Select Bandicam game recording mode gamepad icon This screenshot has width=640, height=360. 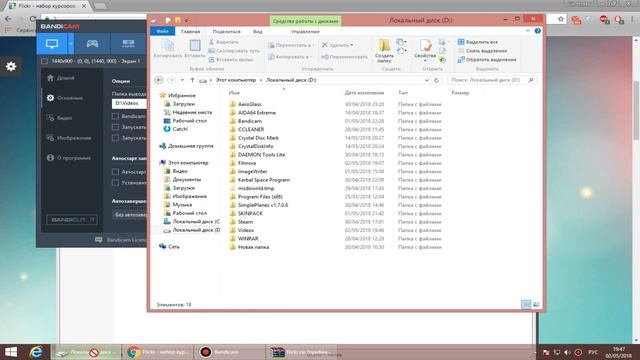[92, 44]
